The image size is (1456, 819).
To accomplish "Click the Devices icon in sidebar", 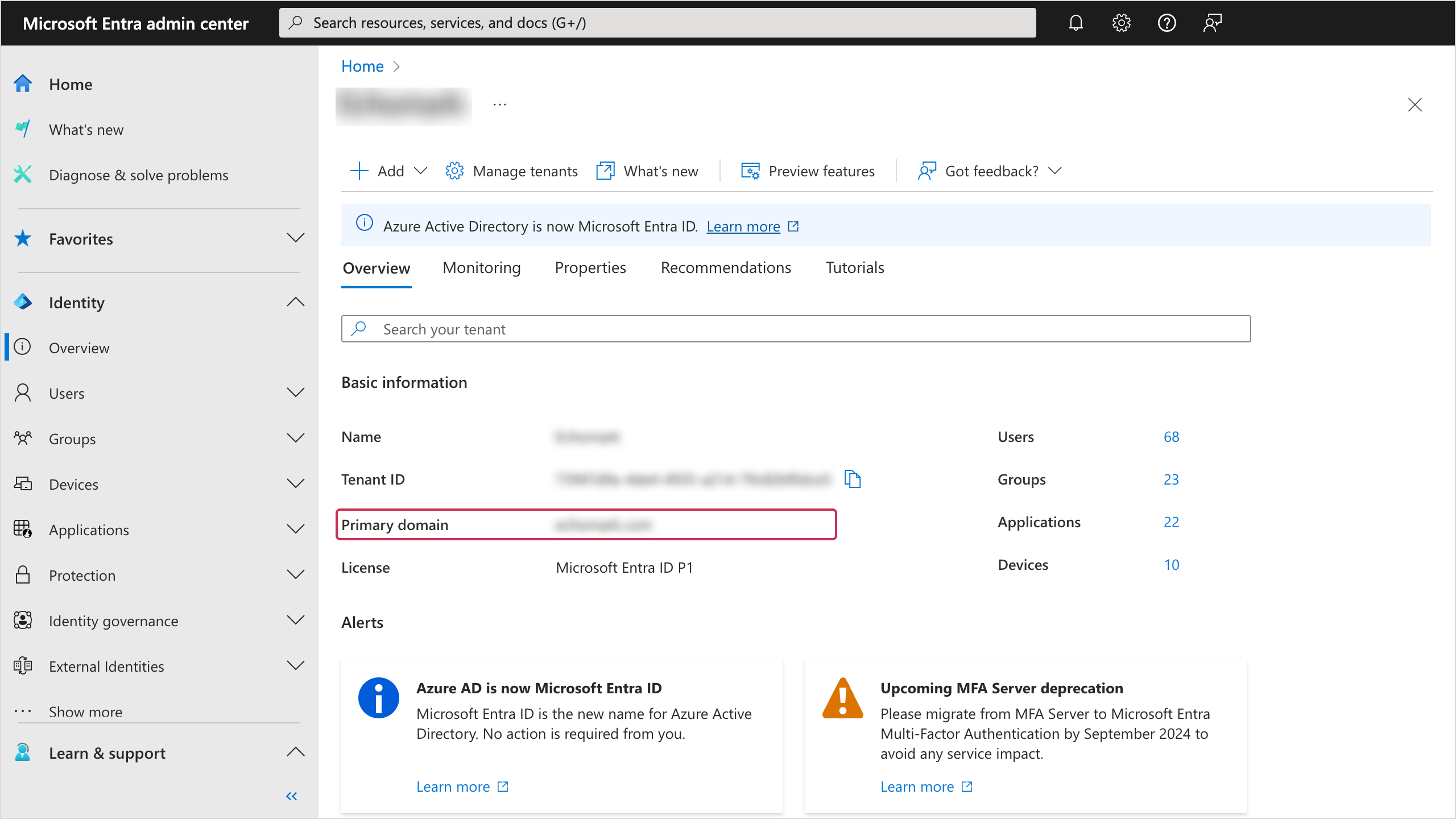I will click(x=23, y=484).
